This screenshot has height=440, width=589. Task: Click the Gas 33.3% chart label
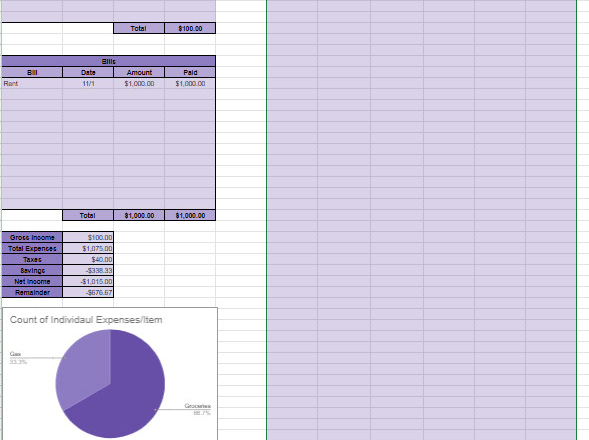[18, 357]
